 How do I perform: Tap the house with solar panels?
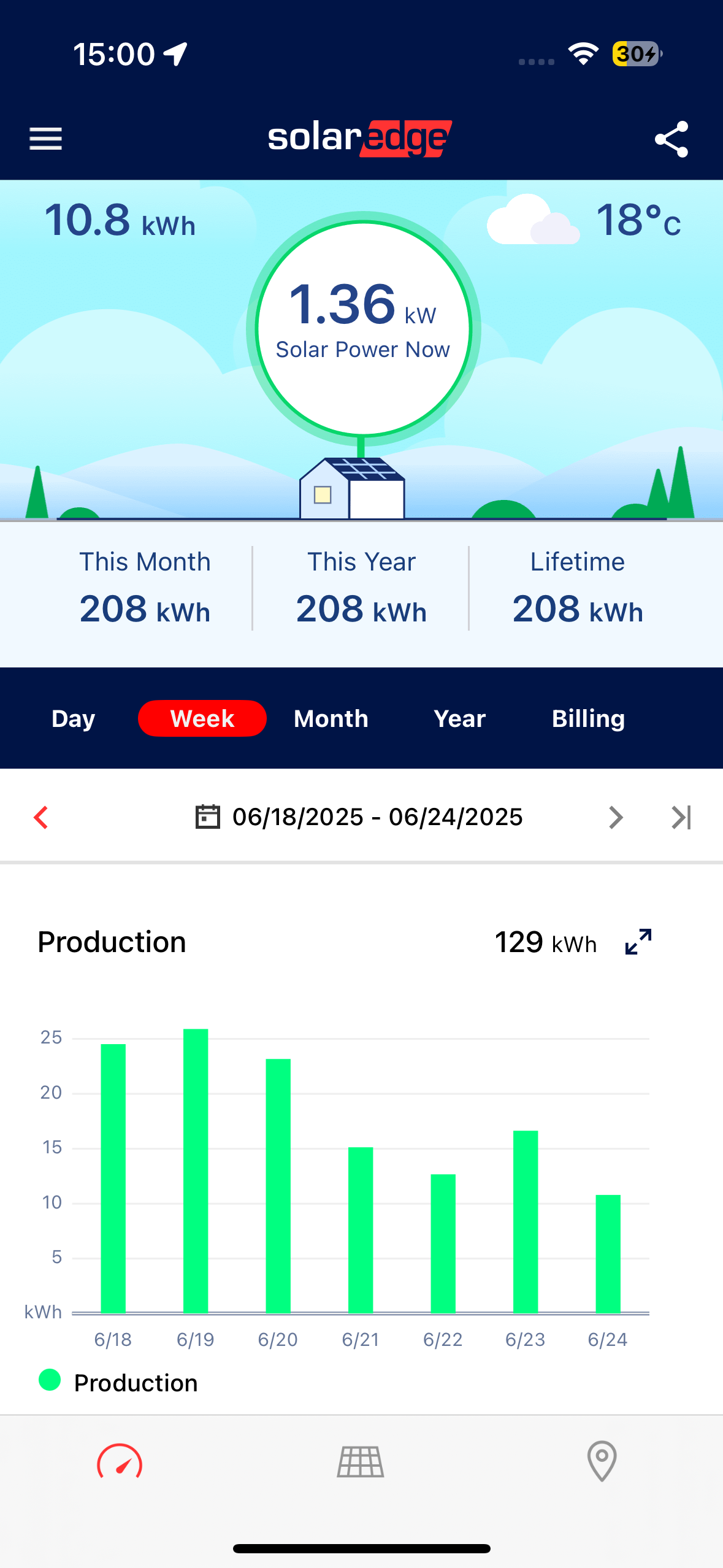(352, 489)
